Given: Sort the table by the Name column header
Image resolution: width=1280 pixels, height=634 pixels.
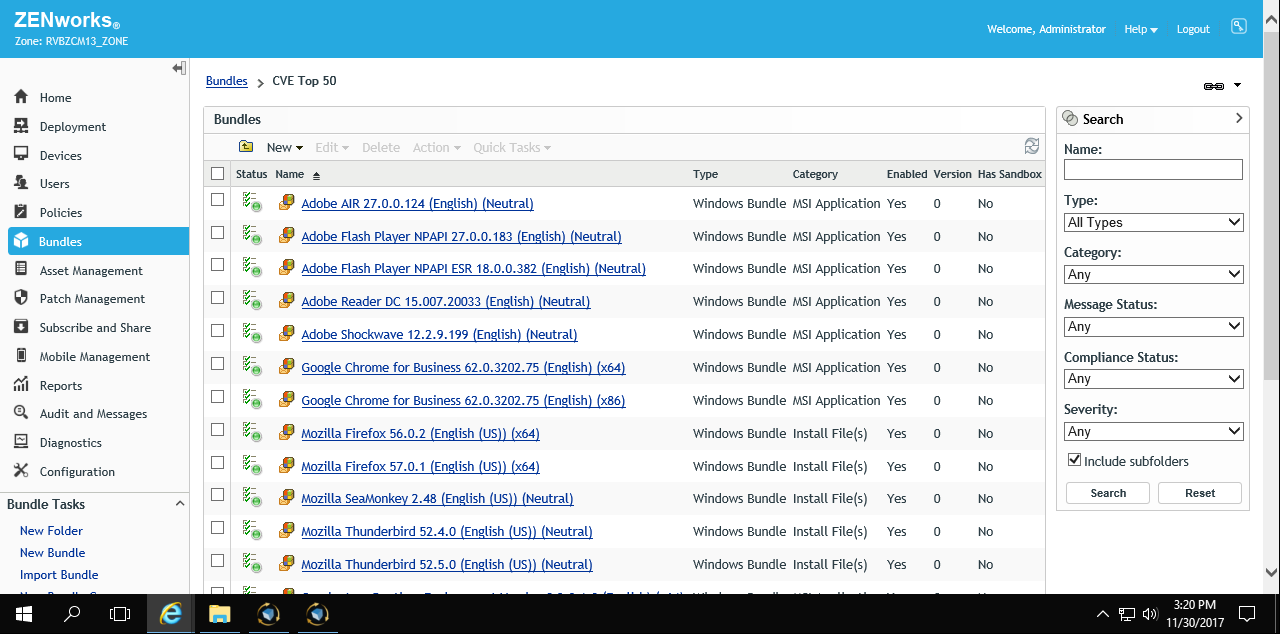Looking at the screenshot, I should (x=290, y=174).
